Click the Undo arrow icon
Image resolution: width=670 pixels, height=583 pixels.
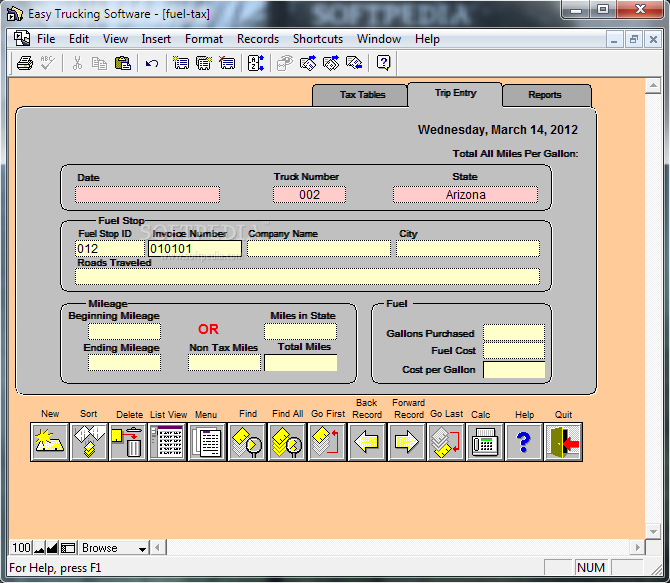point(152,64)
